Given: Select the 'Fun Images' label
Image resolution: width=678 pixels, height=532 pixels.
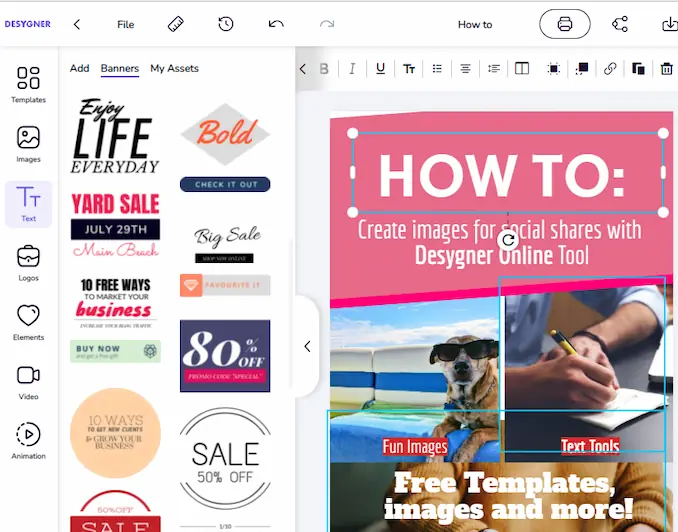Looking at the screenshot, I should [415, 447].
